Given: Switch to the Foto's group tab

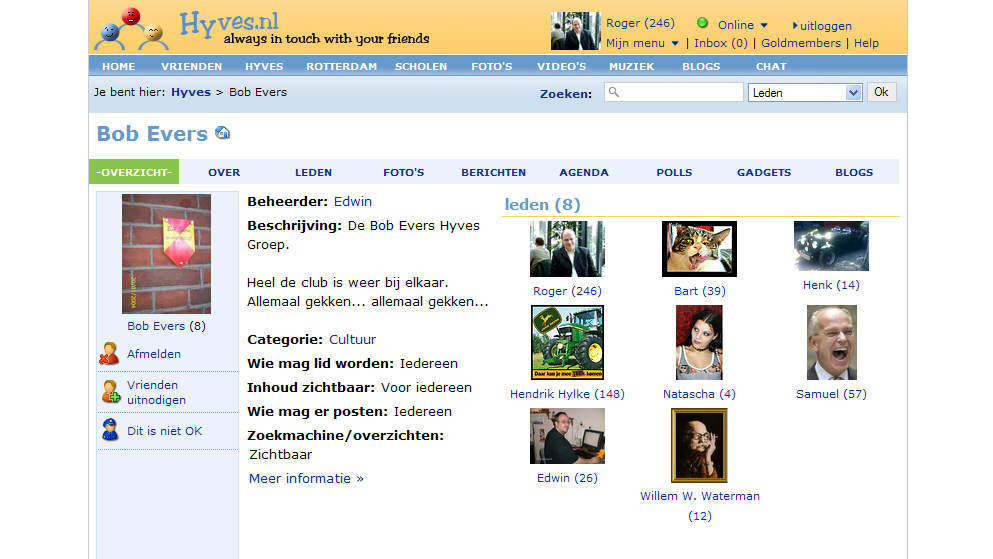Looking at the screenshot, I should pos(404,172).
